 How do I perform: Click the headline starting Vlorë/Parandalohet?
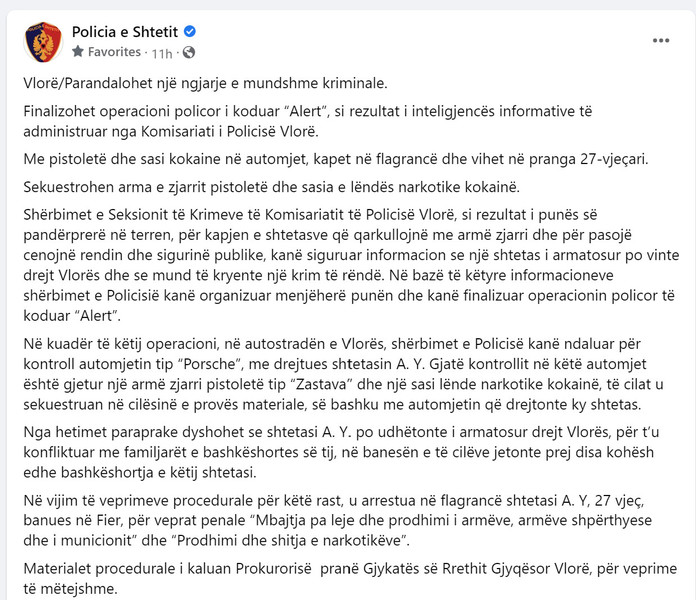206,83
